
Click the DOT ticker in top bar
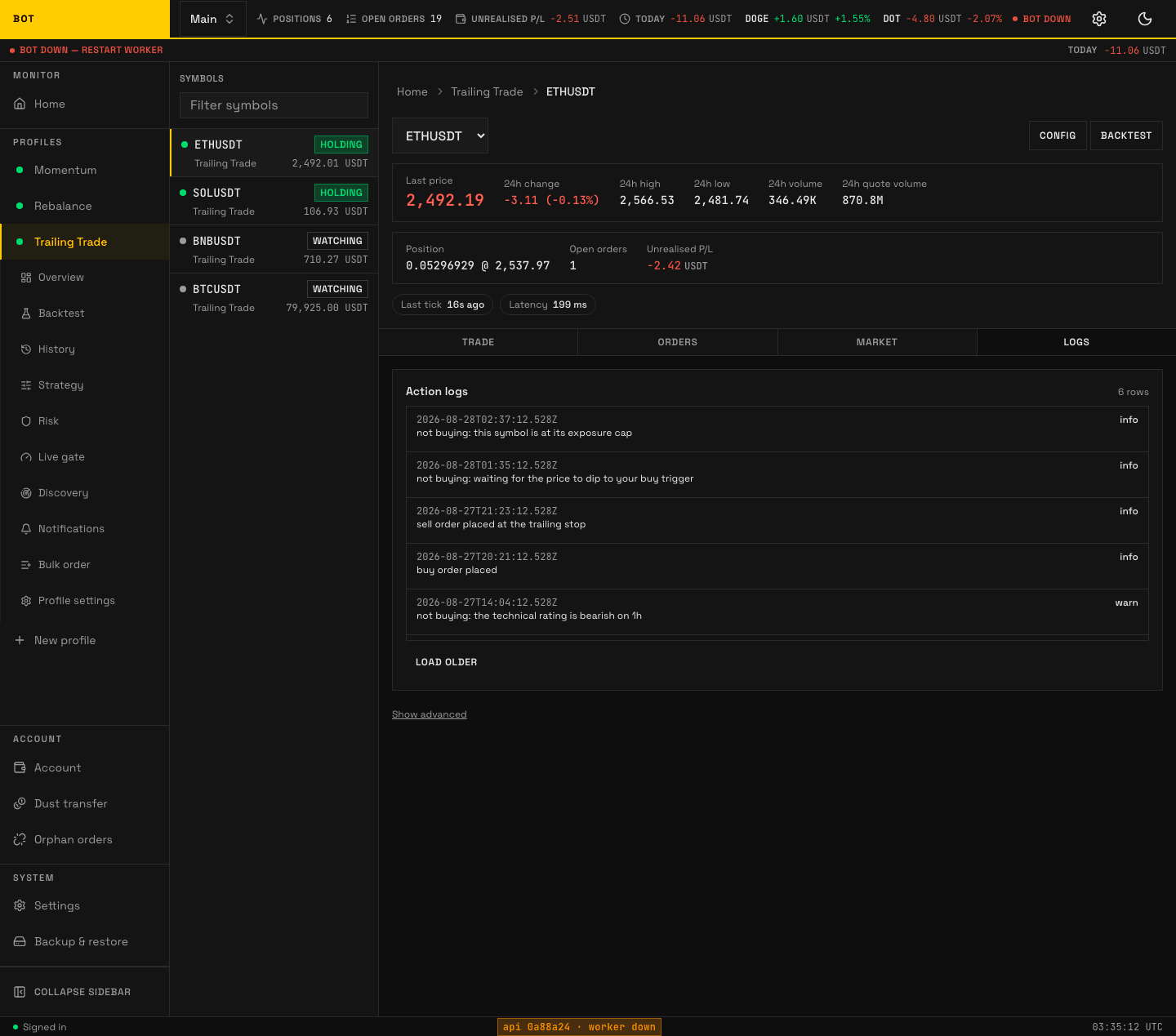[x=942, y=19]
